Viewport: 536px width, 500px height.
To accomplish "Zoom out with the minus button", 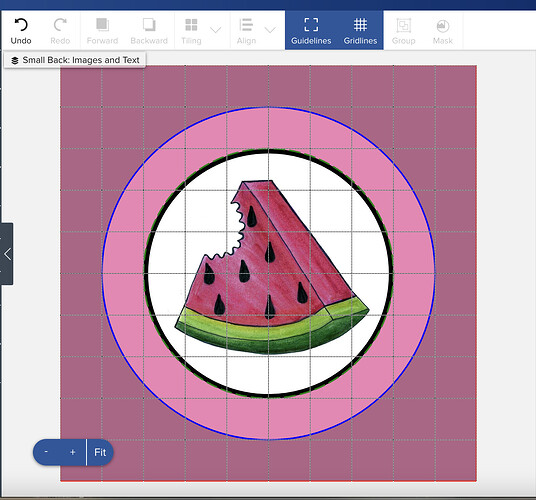I will point(46,452).
